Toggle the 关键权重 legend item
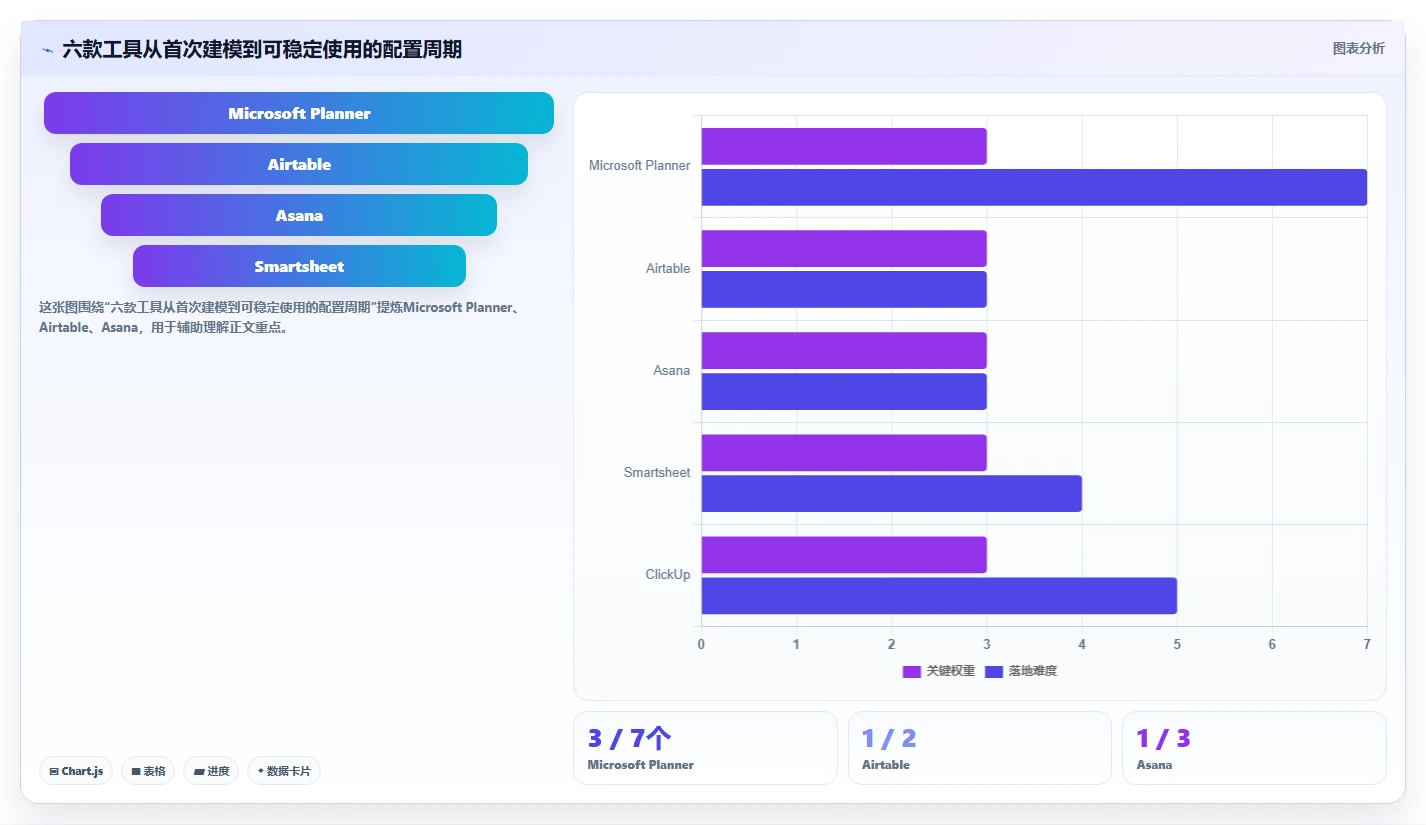Viewport: 1426px width, 825px height. 938,671
